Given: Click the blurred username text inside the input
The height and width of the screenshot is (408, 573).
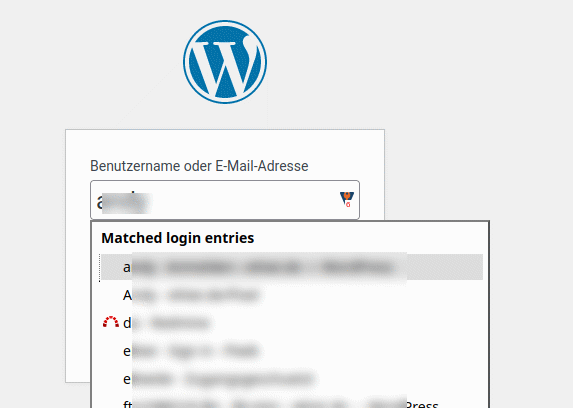Looking at the screenshot, I should [x=126, y=203].
